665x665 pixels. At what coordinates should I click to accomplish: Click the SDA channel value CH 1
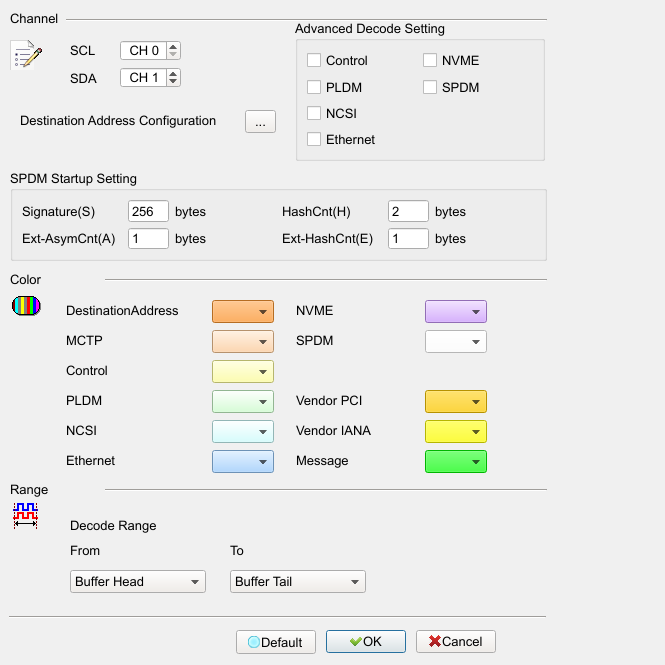click(x=144, y=78)
